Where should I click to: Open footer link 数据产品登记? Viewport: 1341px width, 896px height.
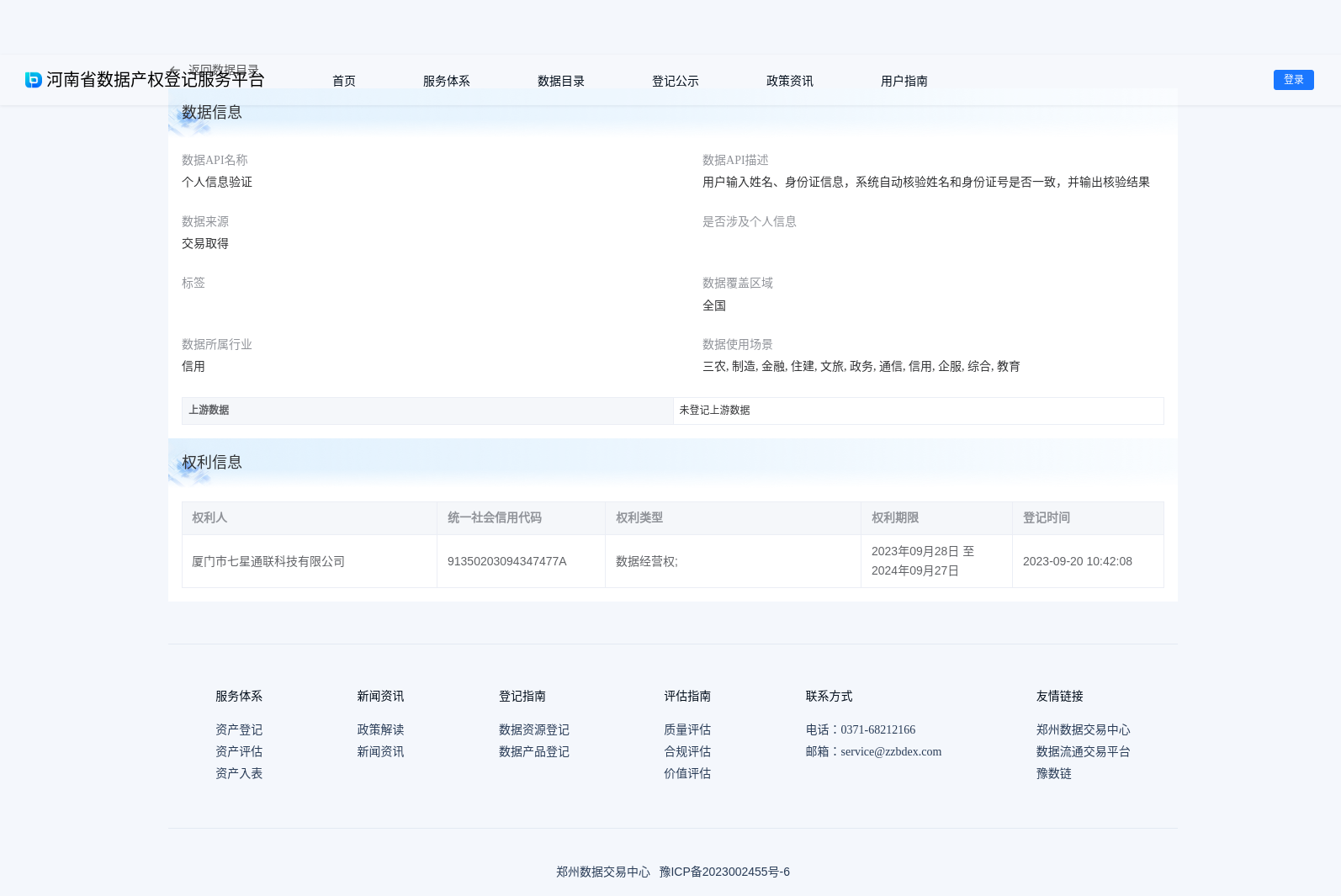(534, 751)
